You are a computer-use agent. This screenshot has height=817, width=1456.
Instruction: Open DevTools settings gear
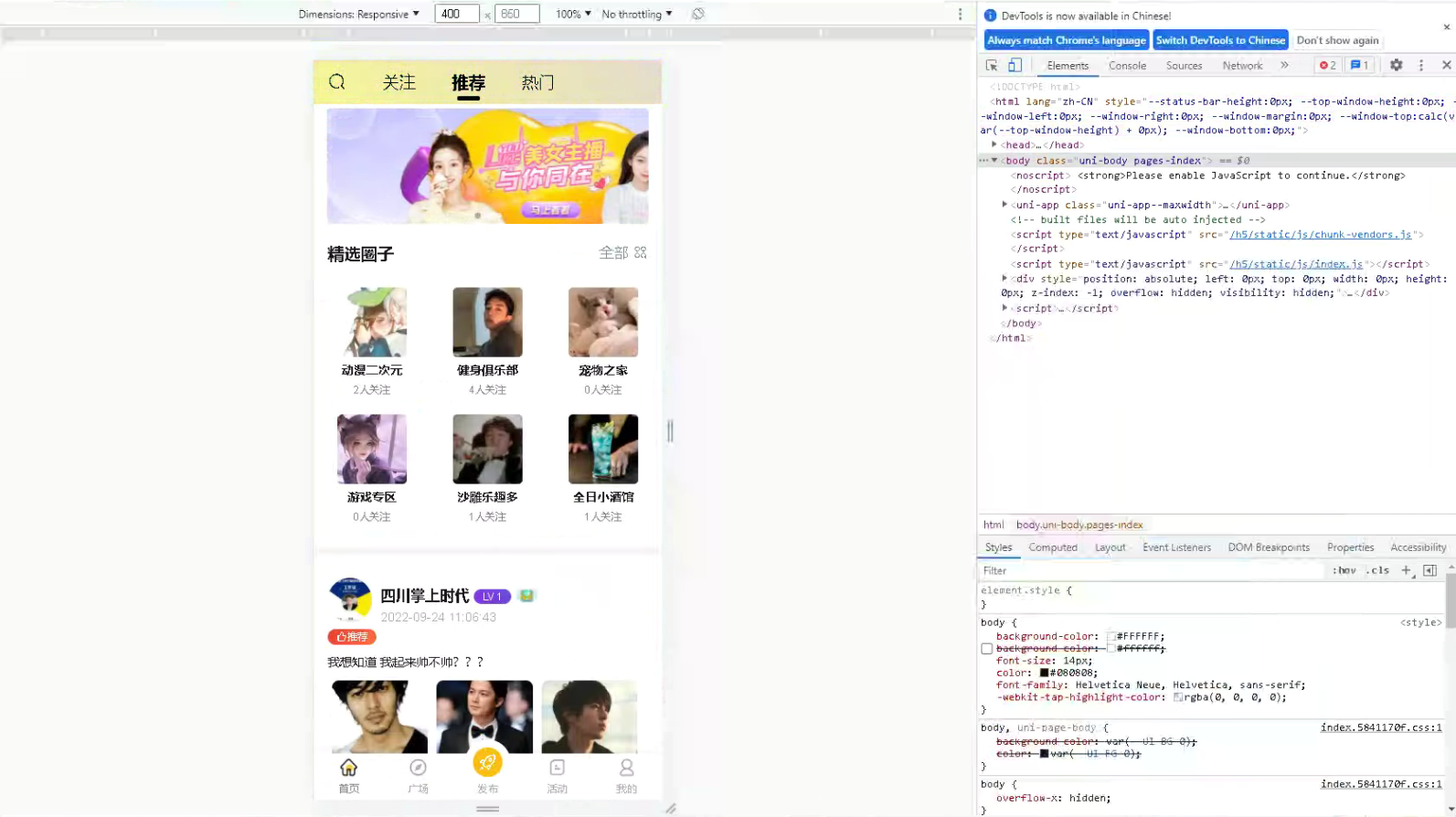1396,65
